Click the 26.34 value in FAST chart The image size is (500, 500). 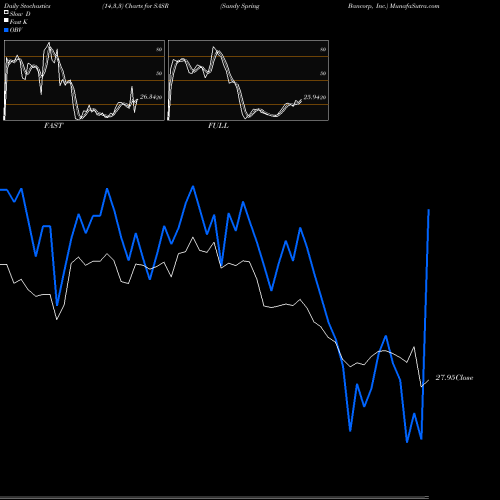click(148, 97)
